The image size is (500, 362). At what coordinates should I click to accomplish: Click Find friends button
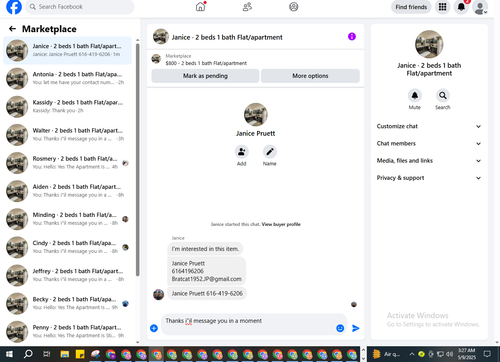click(411, 7)
